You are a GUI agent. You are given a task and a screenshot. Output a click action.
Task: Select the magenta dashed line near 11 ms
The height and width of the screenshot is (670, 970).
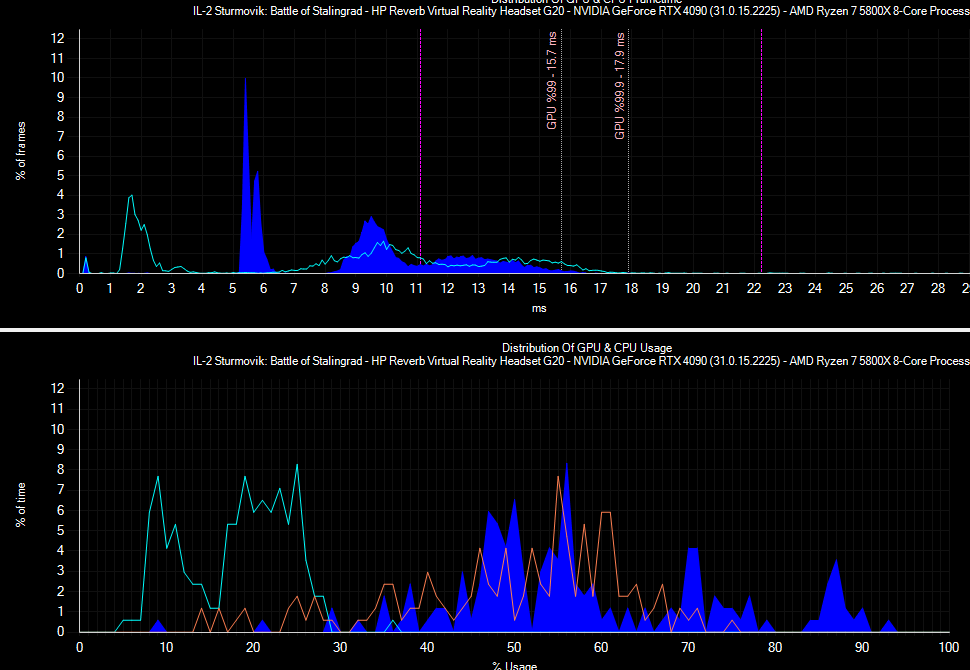420,150
